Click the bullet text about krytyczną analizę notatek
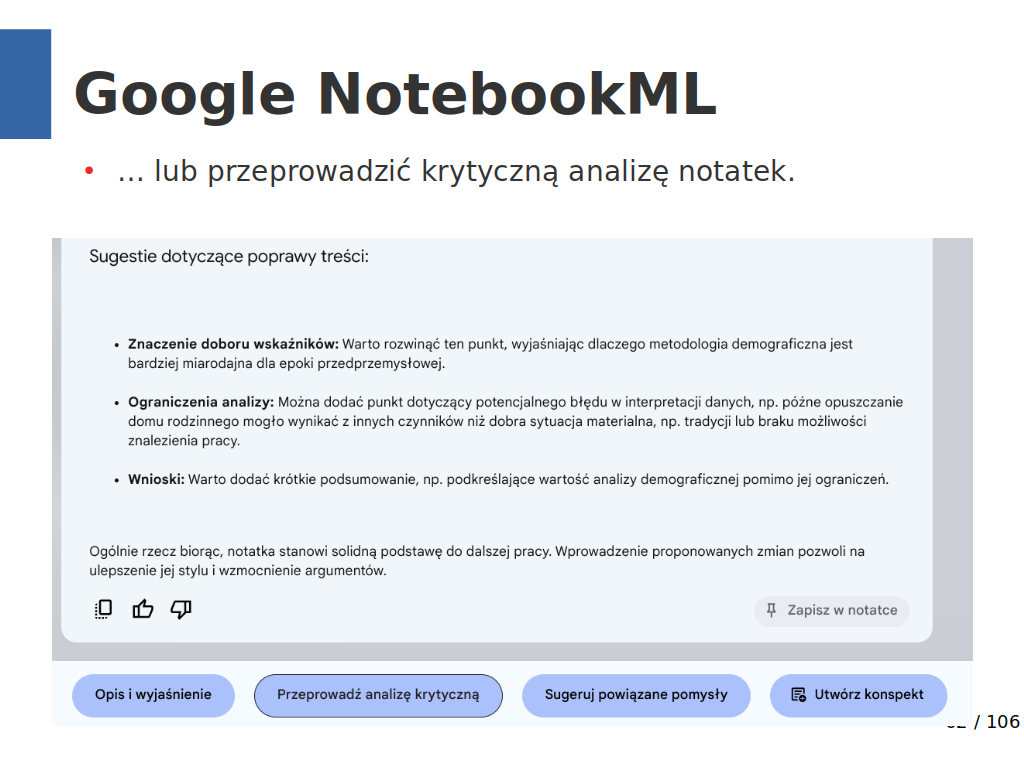Image resolution: width=1024 pixels, height=768 pixels. [x=456, y=172]
